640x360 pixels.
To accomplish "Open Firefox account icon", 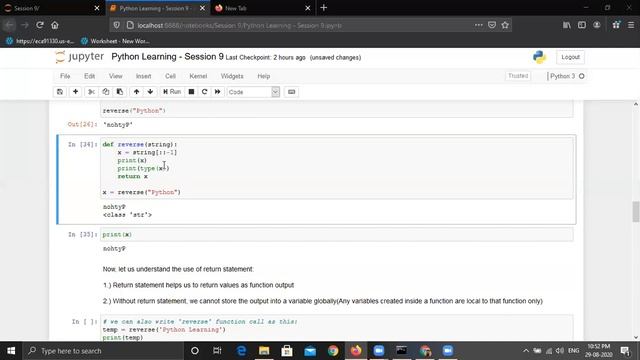I will (597, 25).
